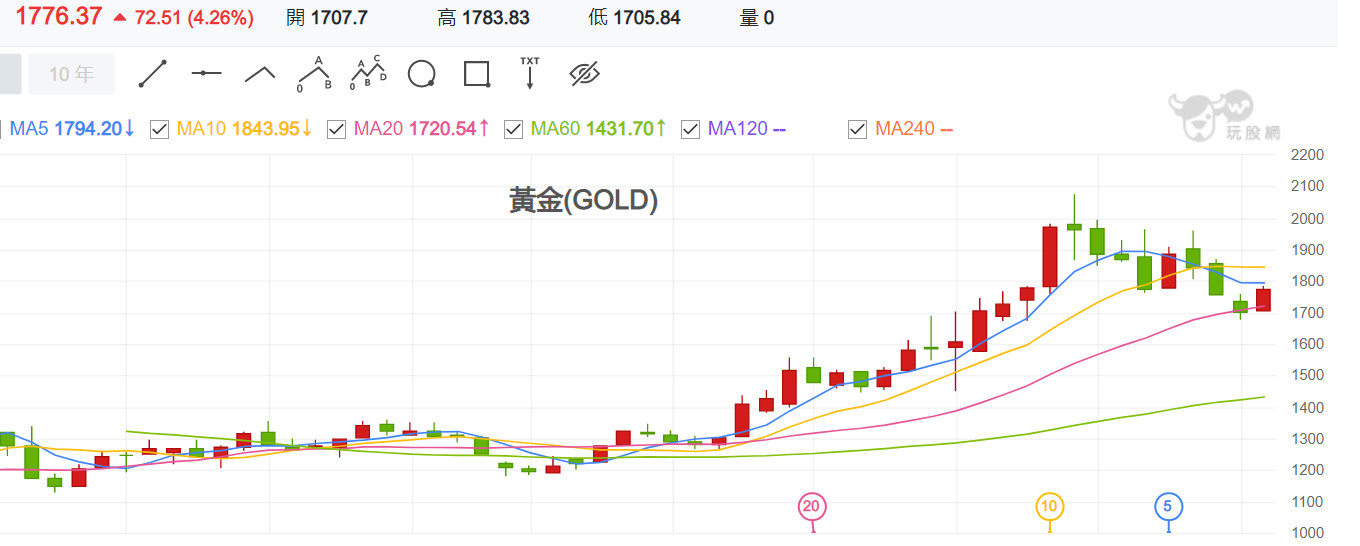Image resolution: width=1360 pixels, height=546 pixels.
Task: Toggle hide drawings eye icon
Action: click(584, 74)
